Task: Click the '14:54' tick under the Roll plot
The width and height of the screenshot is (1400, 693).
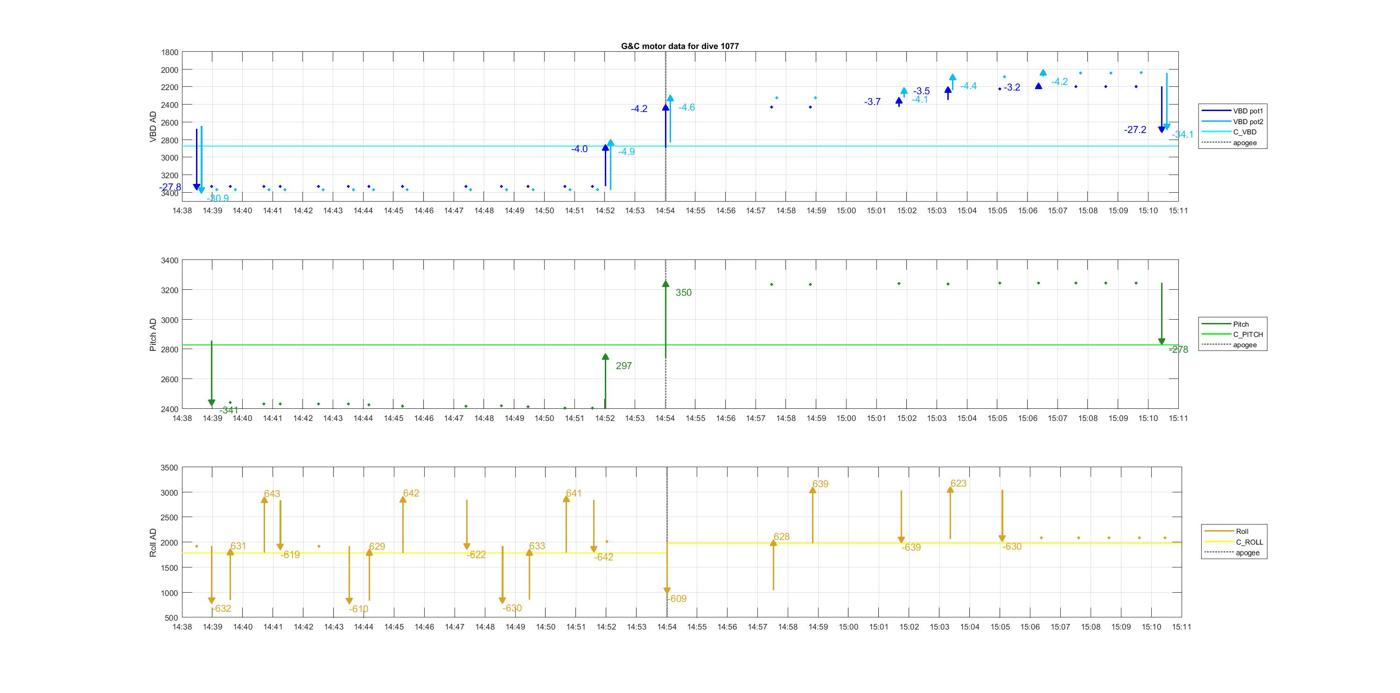Action: (x=666, y=627)
